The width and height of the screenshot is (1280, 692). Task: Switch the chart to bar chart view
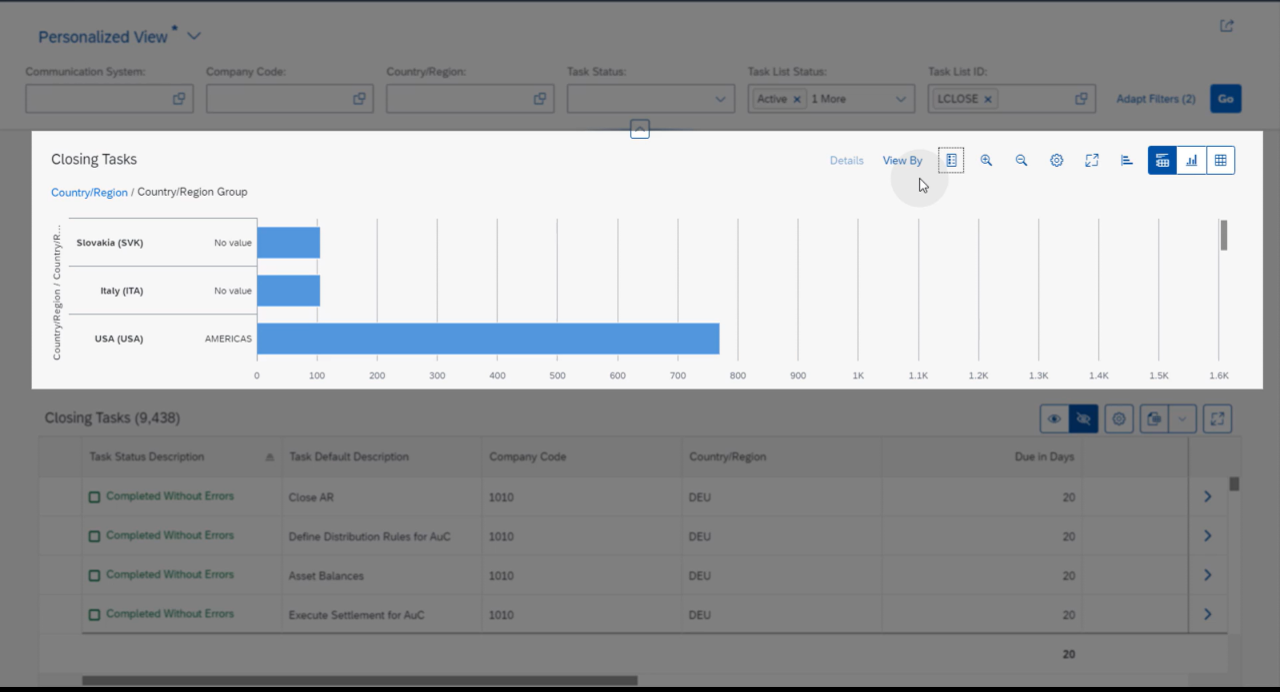(1191, 160)
